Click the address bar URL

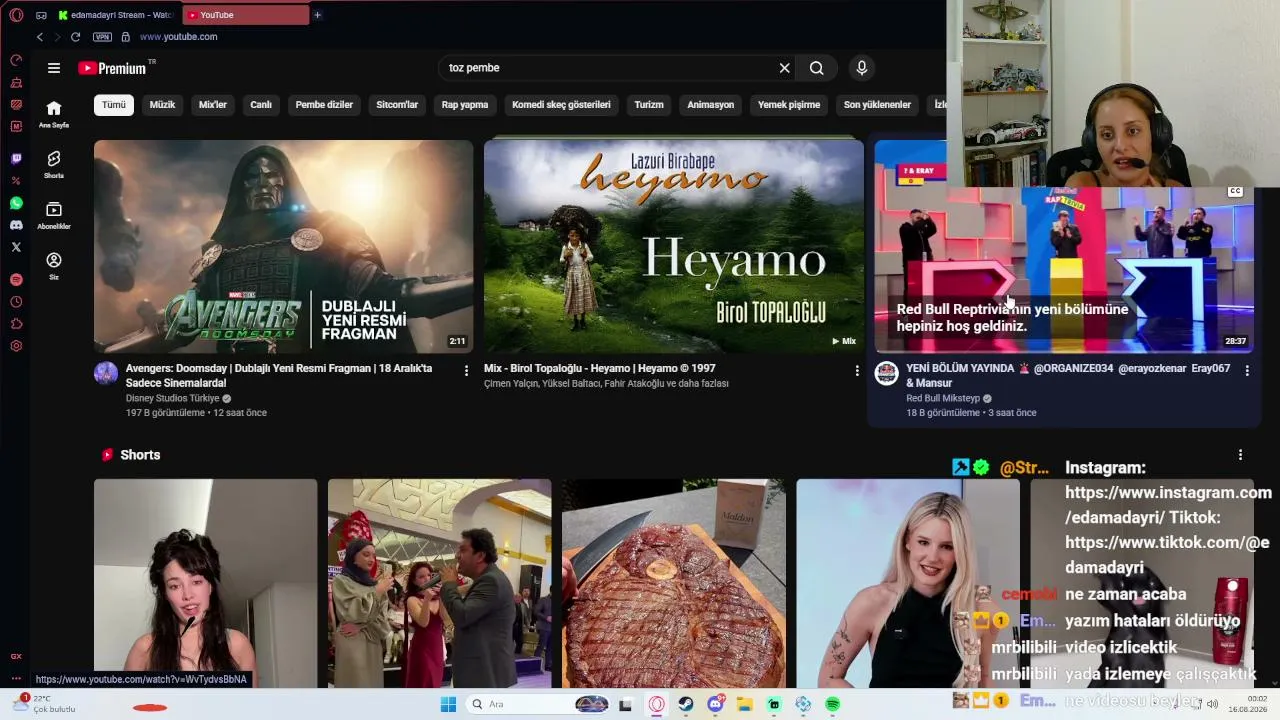pyautogui.click(x=178, y=37)
